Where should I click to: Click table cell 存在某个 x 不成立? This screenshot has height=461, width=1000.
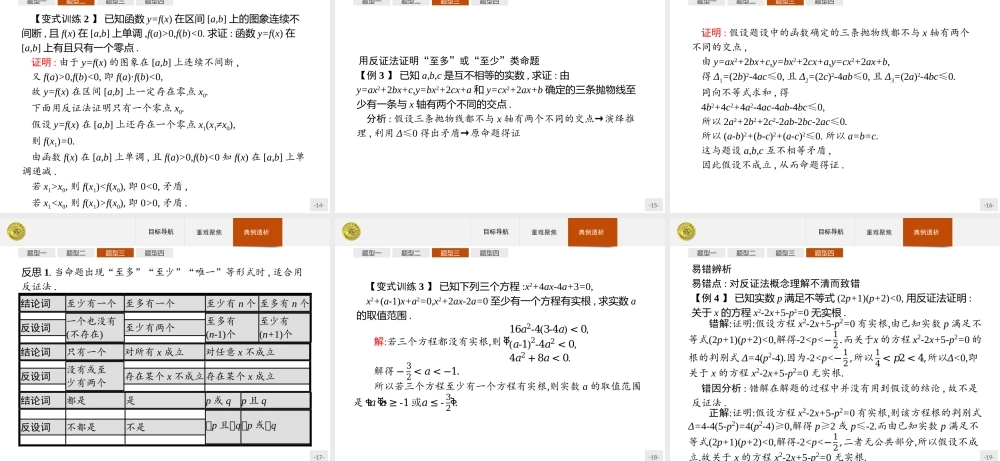pos(164,376)
